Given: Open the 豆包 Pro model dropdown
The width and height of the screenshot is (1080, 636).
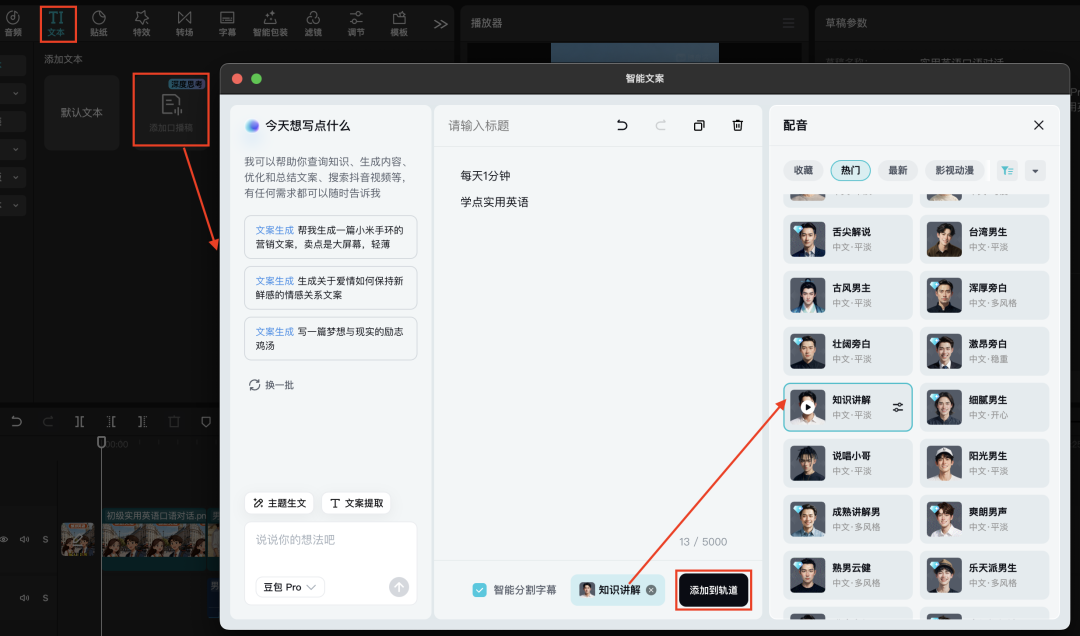Looking at the screenshot, I should 288,588.
